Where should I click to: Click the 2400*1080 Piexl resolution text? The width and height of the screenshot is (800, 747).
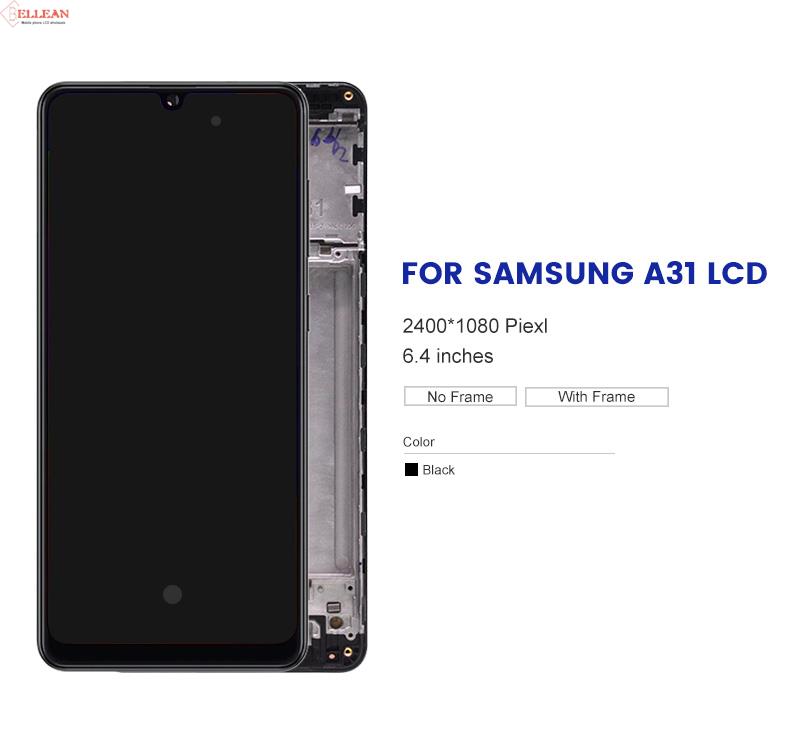pyautogui.click(x=475, y=326)
